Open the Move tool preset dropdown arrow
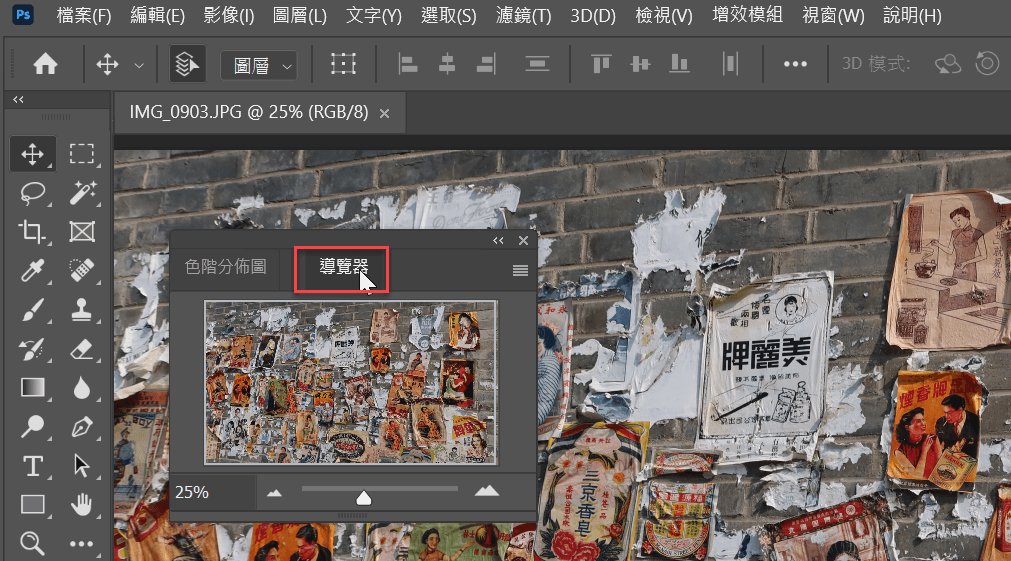Screen dimensions: 1011x561 [x=139, y=65]
